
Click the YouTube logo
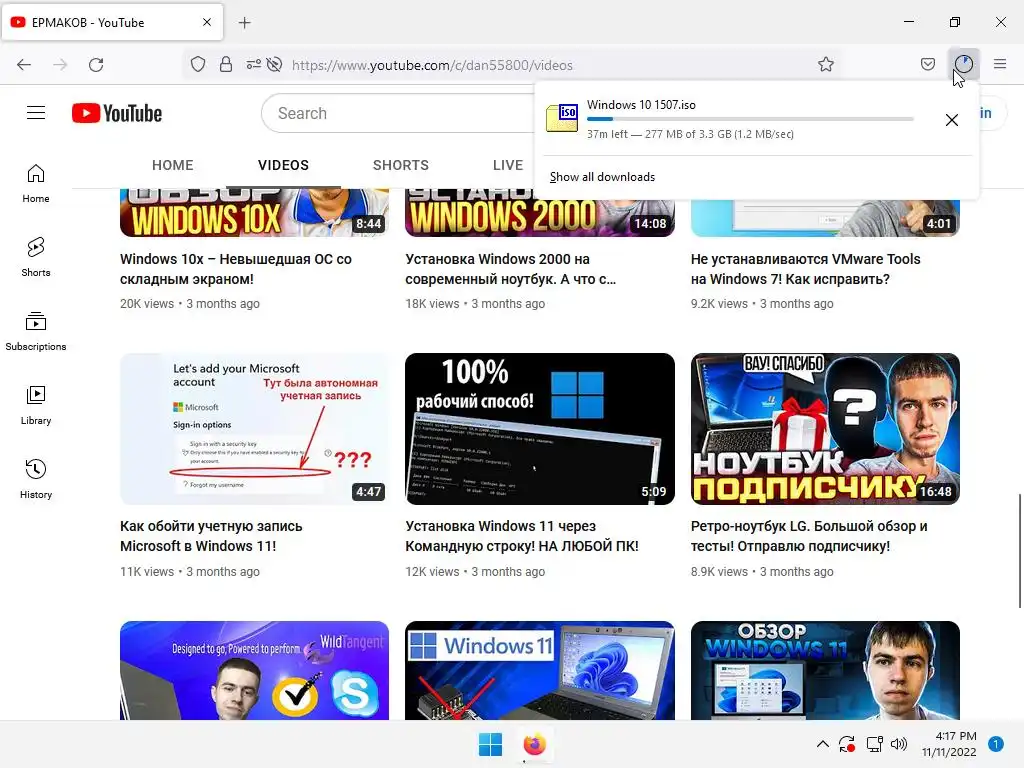pos(118,113)
